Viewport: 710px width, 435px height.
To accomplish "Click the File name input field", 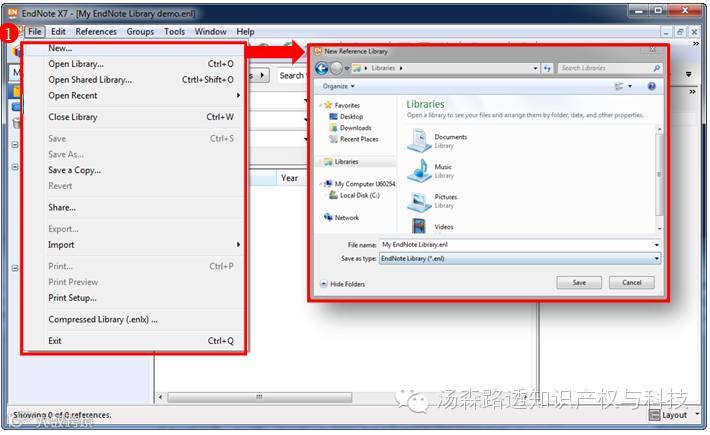I will click(x=515, y=244).
